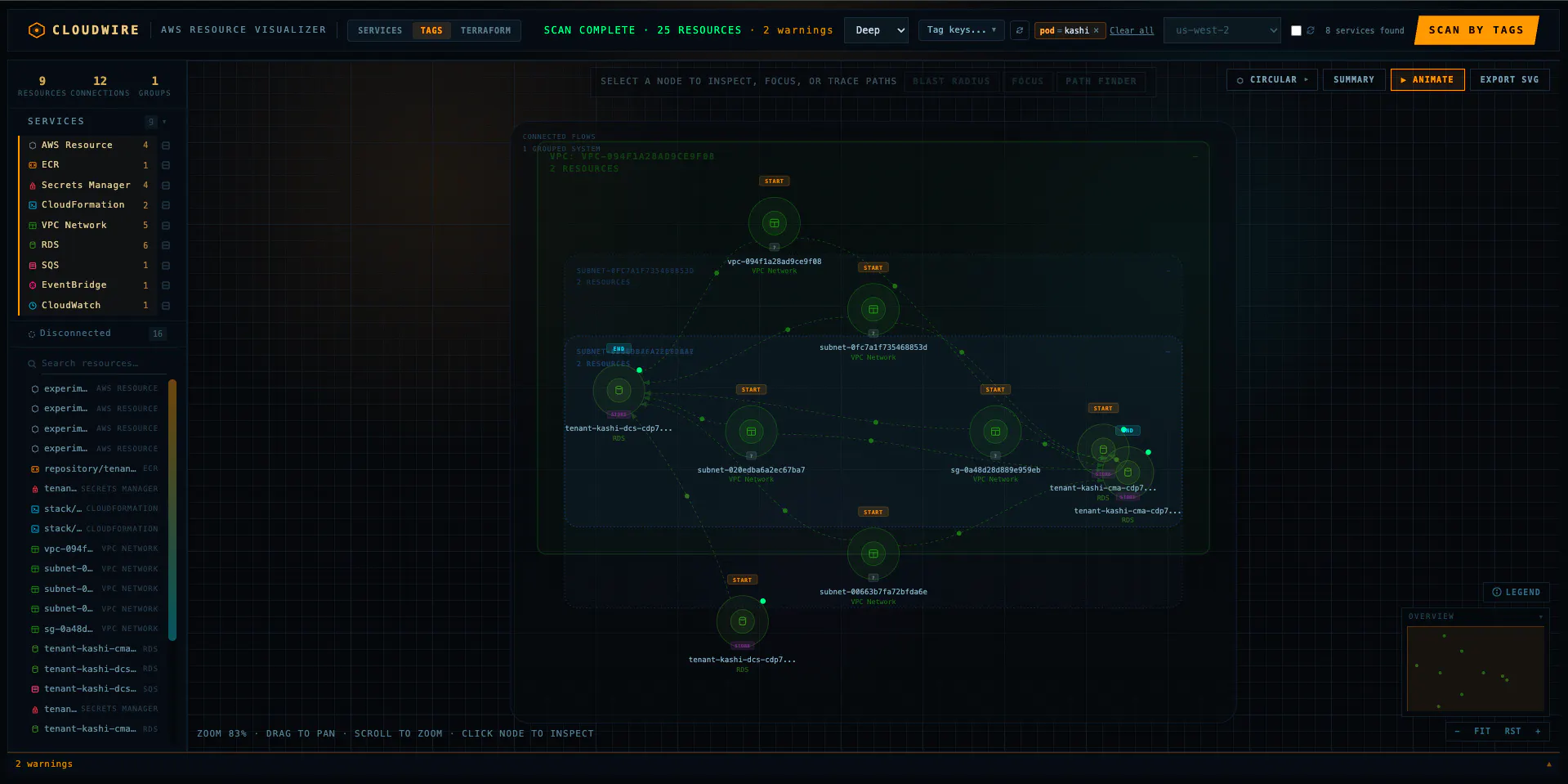
Task: Click the VPC Network service icon
Action: coord(33,226)
